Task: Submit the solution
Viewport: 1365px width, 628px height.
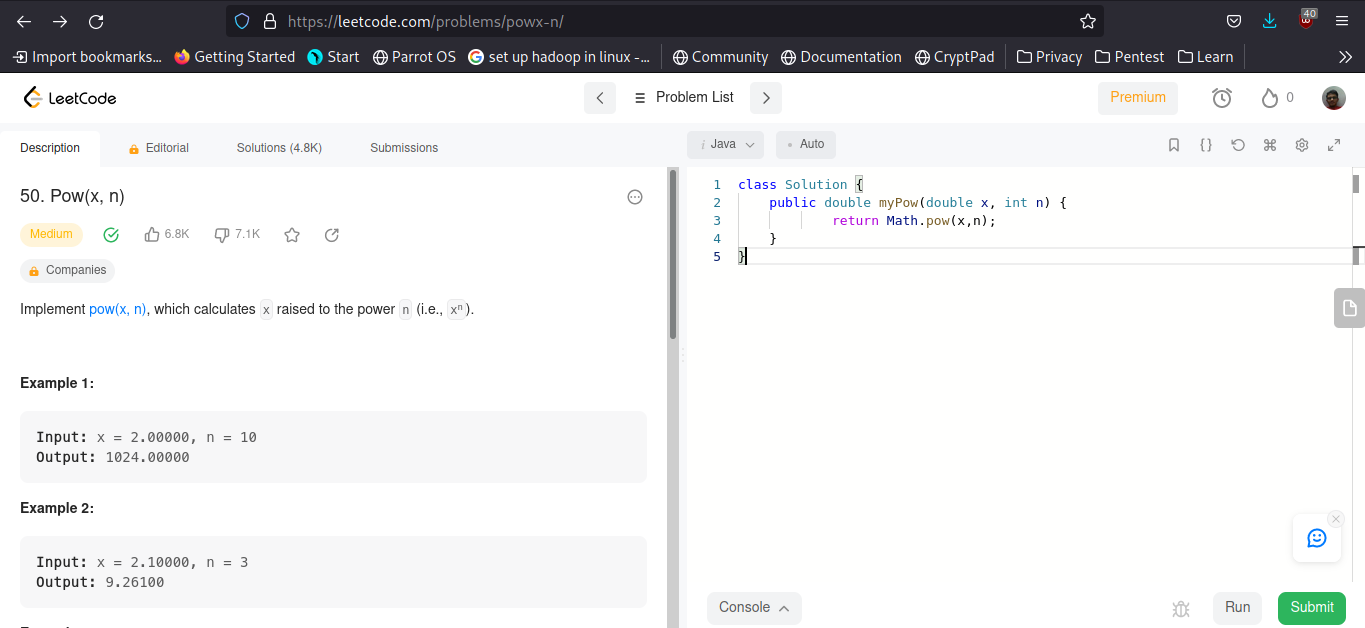Action: [x=1312, y=608]
